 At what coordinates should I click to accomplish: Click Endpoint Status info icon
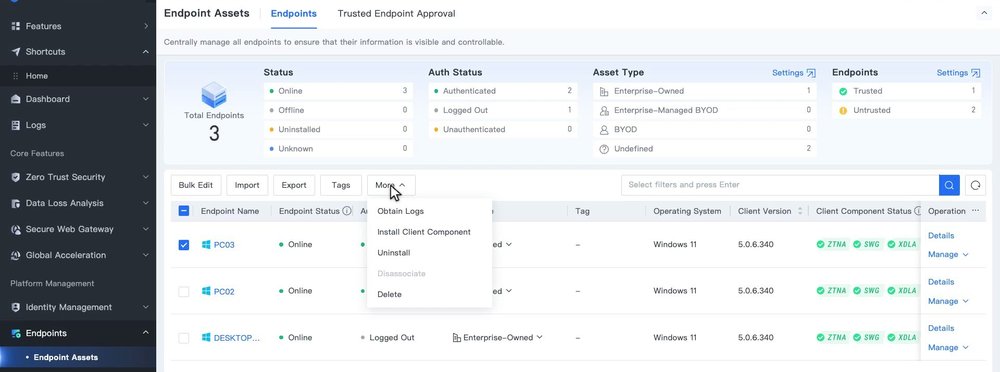[x=347, y=211]
